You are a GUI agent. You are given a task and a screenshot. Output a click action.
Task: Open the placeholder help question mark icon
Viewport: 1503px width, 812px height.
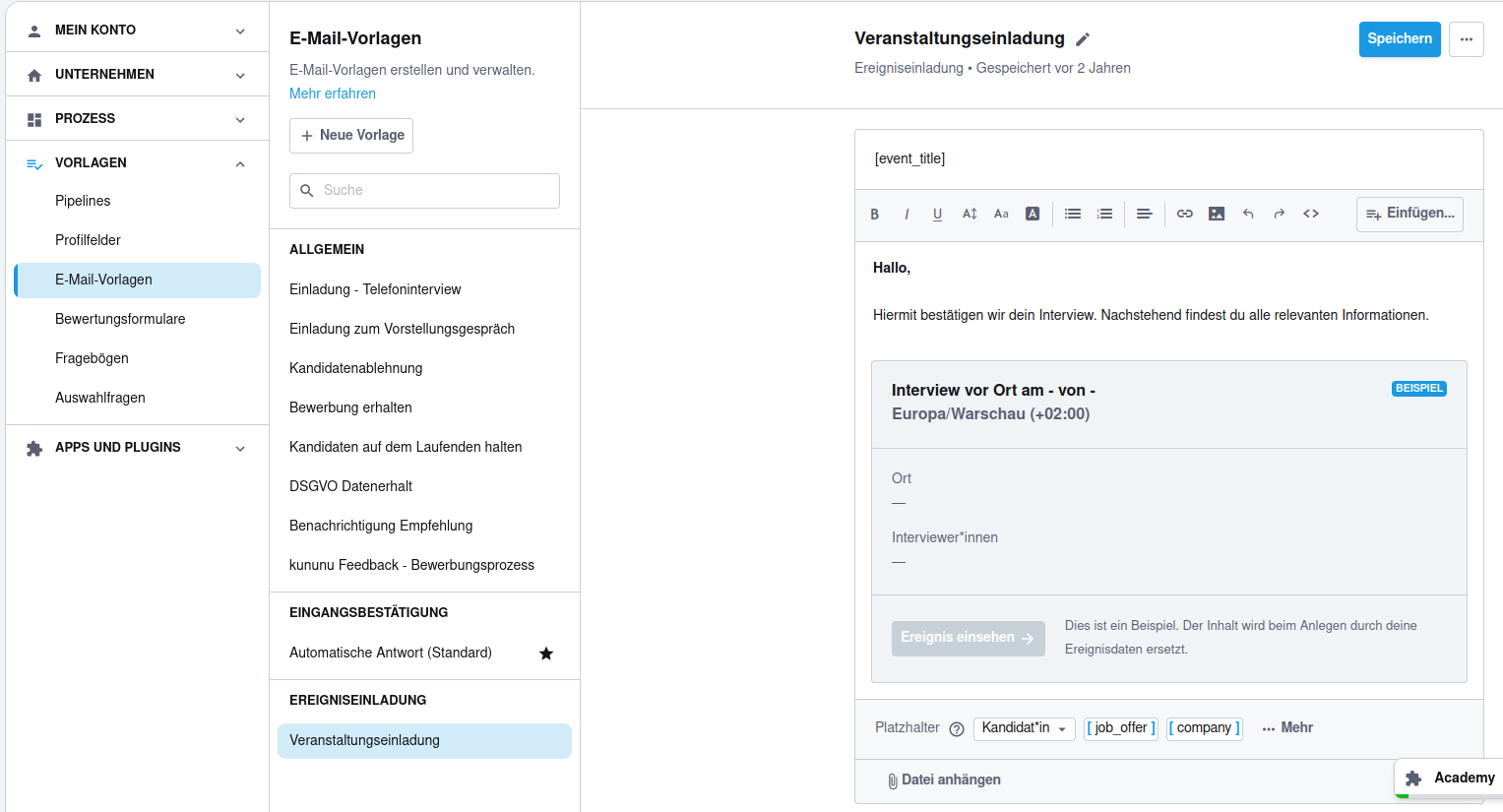957,728
